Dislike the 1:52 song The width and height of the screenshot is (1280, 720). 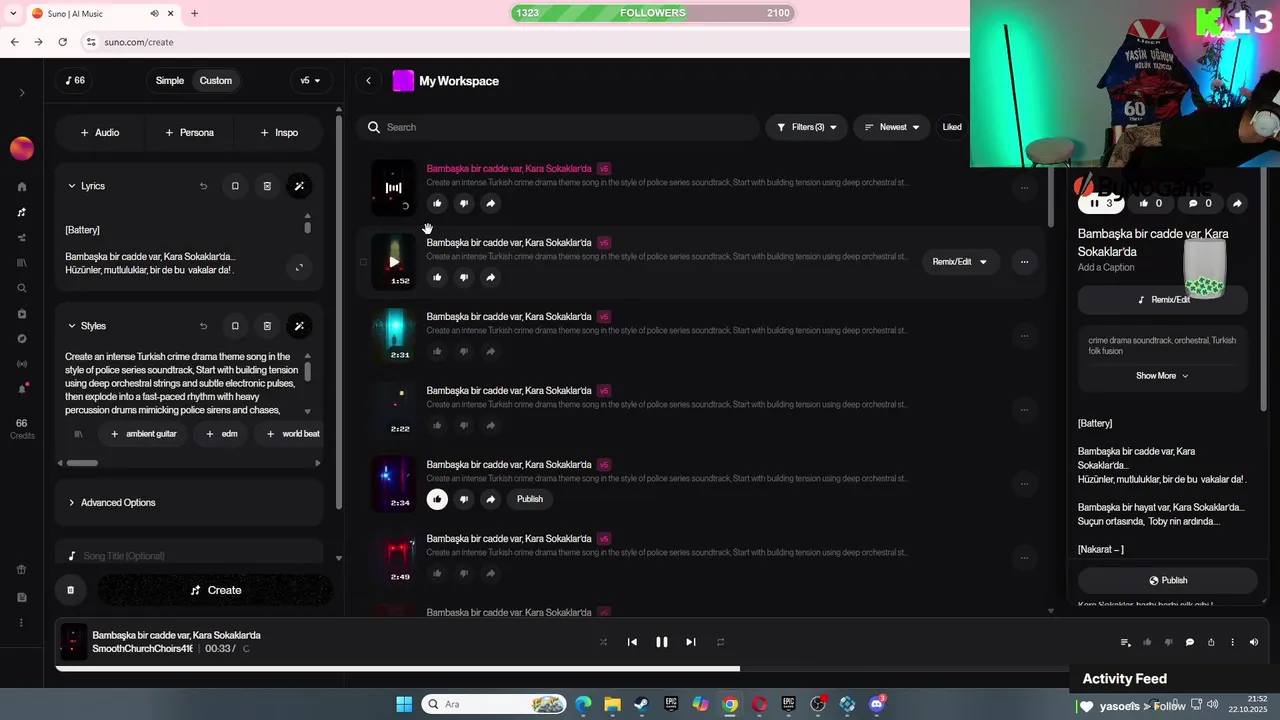tap(463, 277)
